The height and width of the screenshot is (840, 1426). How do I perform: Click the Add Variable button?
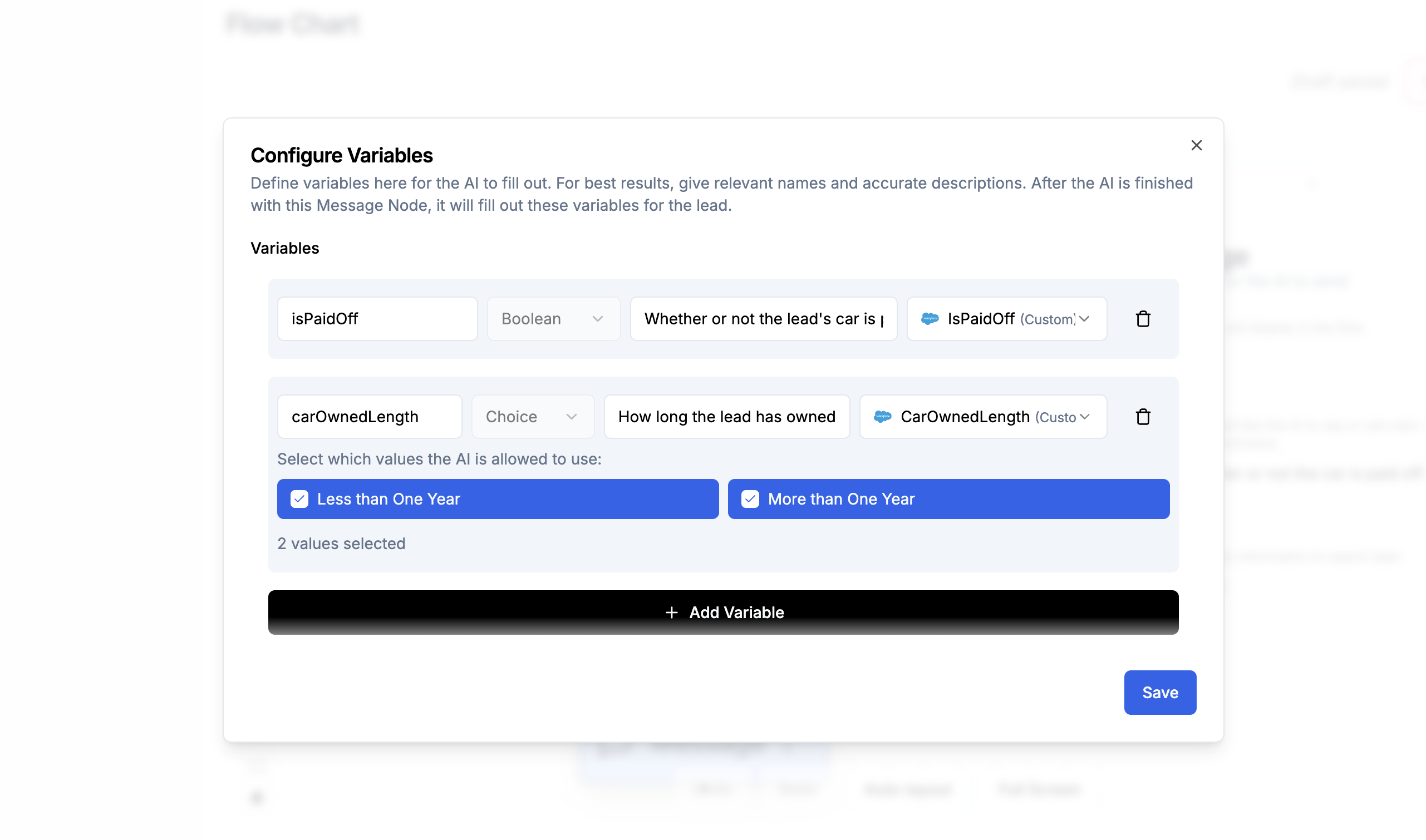[x=722, y=612]
